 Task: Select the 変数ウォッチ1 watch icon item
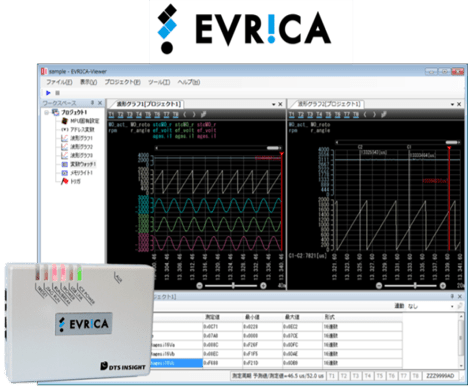[65, 164]
